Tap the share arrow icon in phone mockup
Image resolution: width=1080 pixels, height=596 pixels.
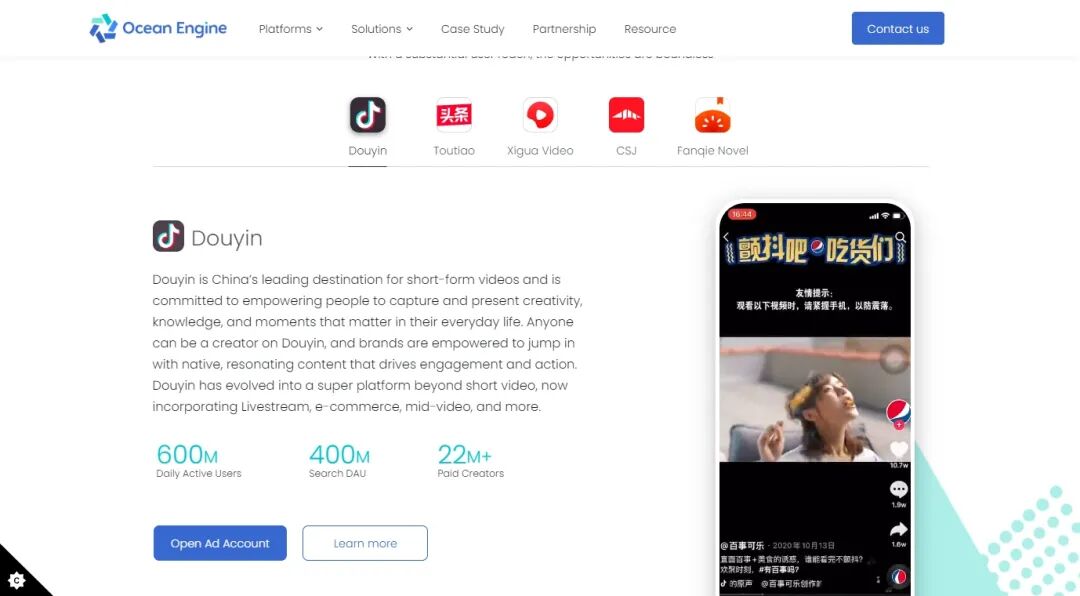[x=899, y=529]
